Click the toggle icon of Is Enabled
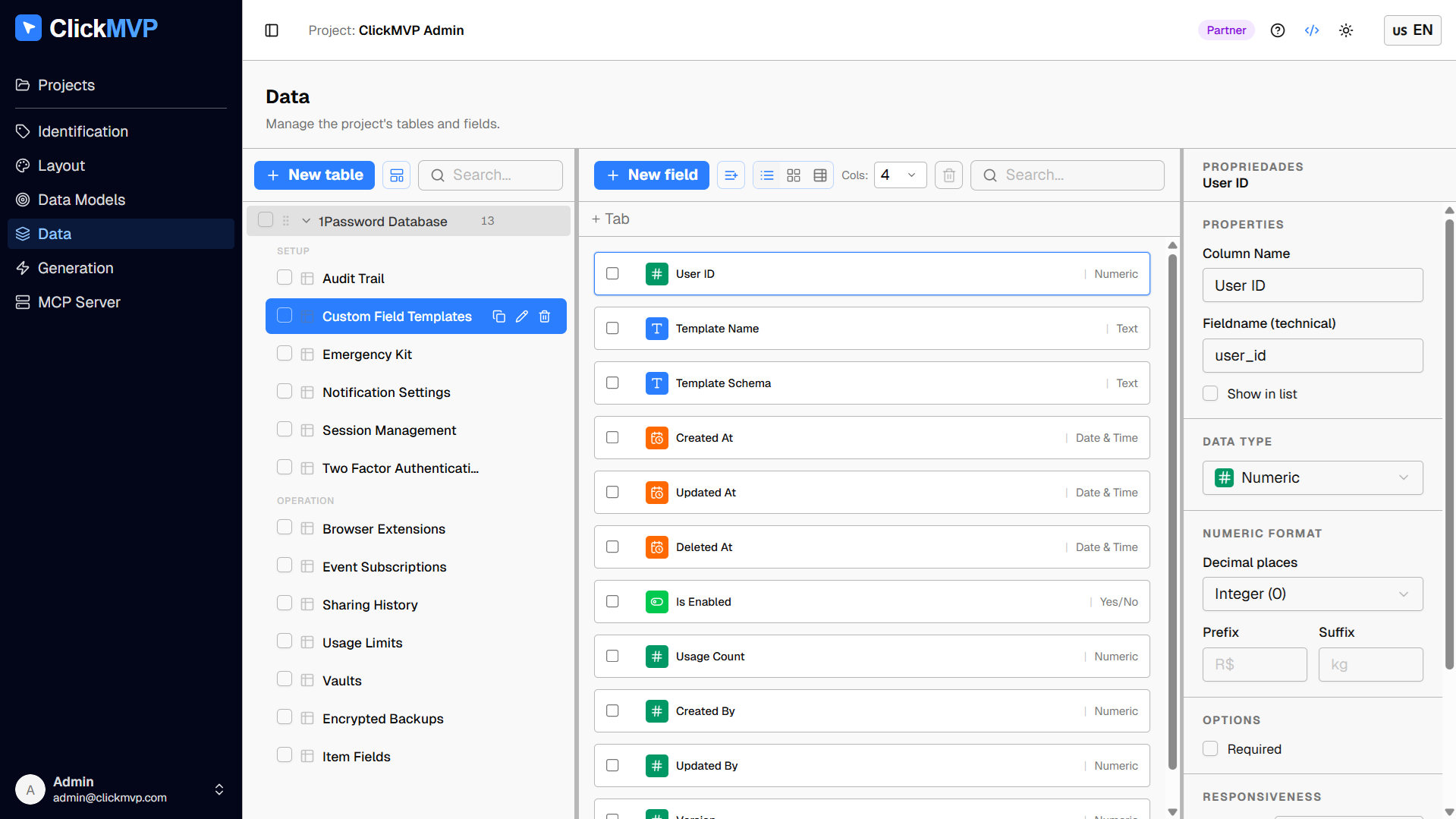The image size is (1456, 819). tap(657, 602)
